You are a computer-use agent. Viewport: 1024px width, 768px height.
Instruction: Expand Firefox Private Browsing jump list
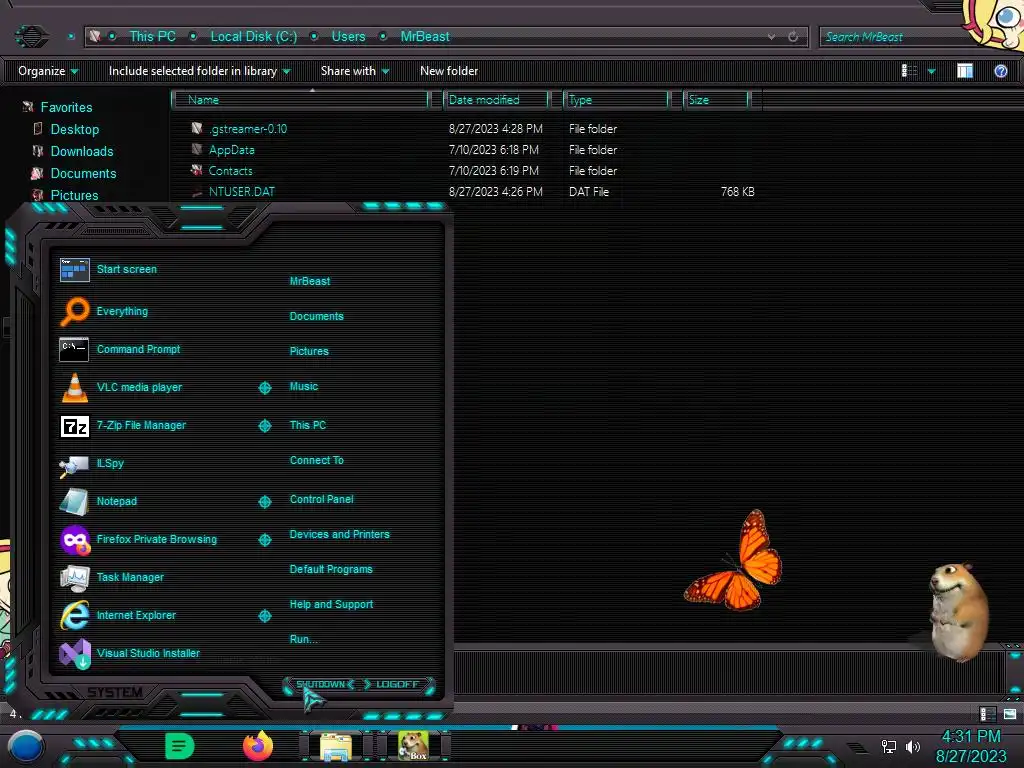tap(264, 539)
